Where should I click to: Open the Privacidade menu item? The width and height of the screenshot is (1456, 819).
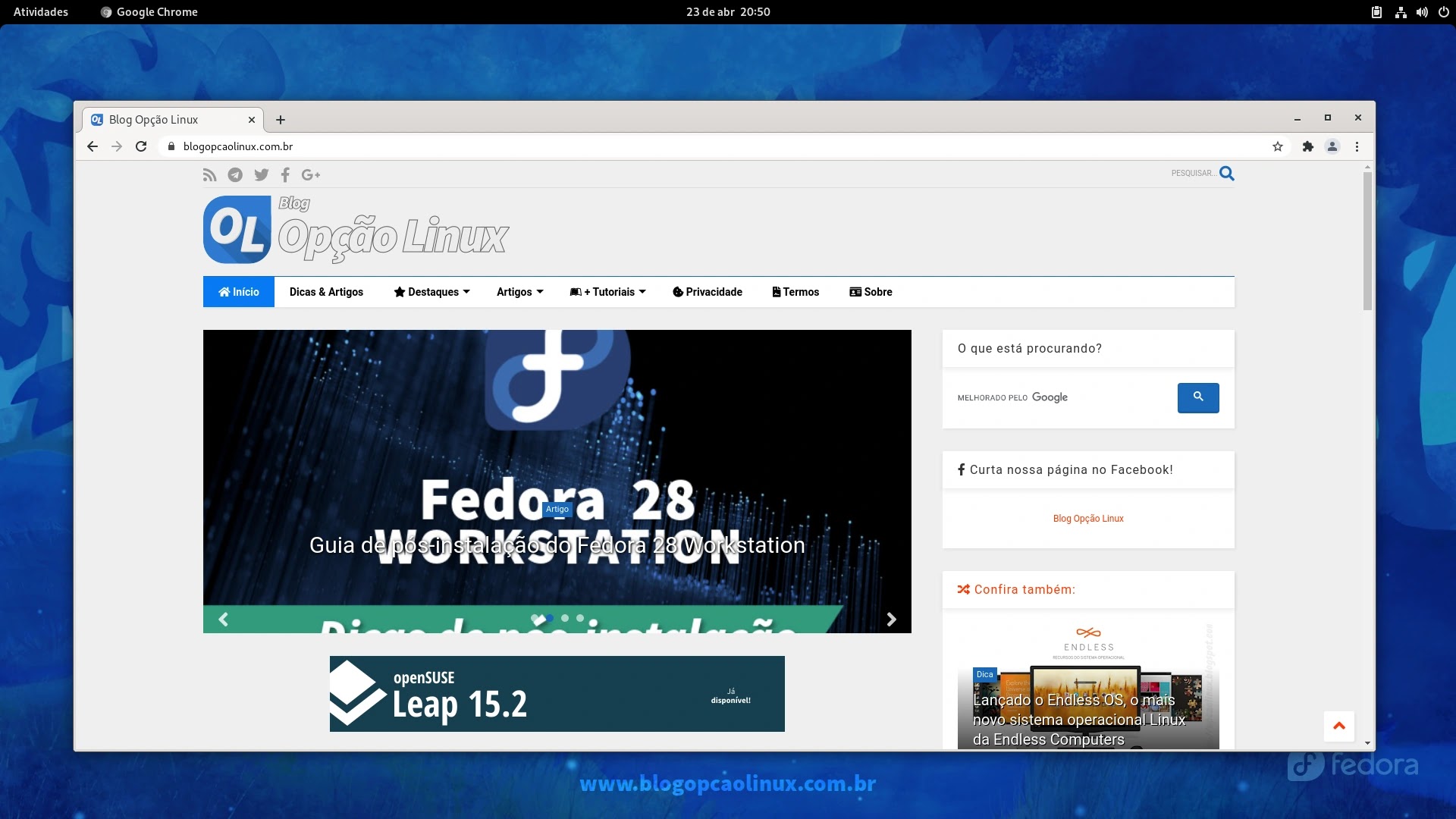coord(708,292)
